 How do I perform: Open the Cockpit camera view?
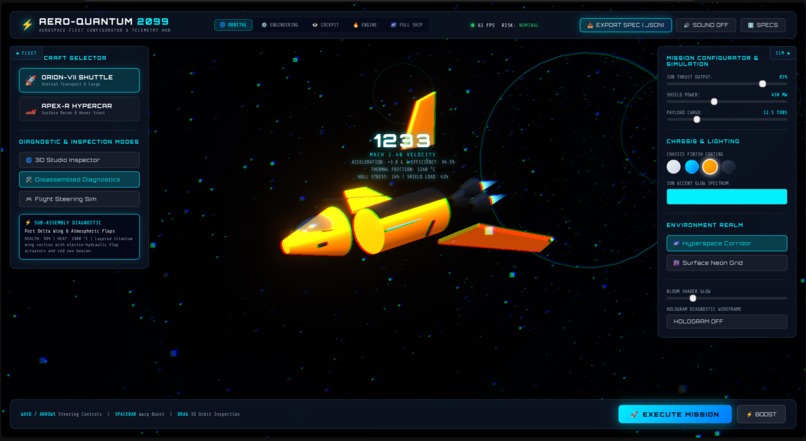pyautogui.click(x=325, y=25)
